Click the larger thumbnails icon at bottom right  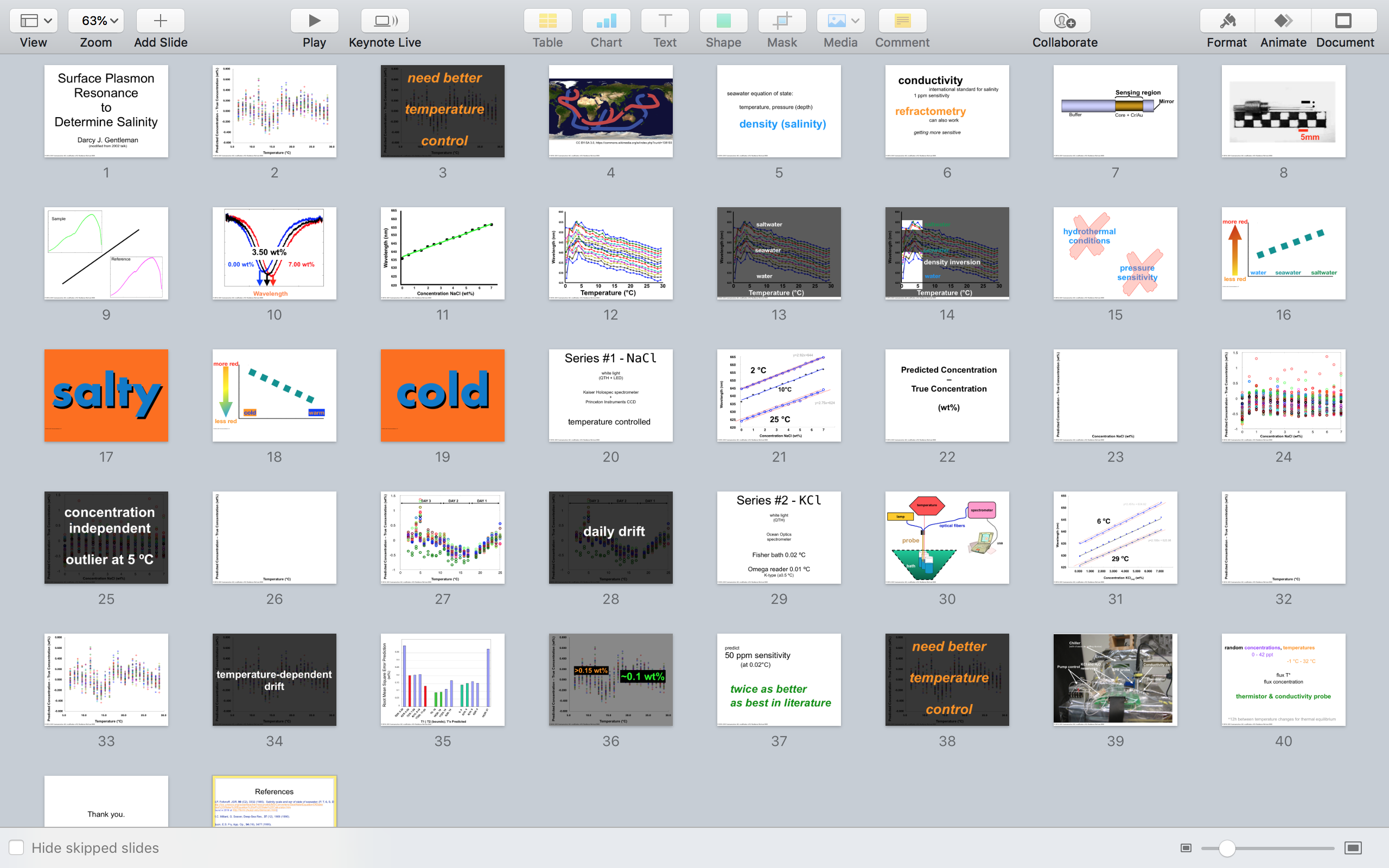pyautogui.click(x=1353, y=848)
